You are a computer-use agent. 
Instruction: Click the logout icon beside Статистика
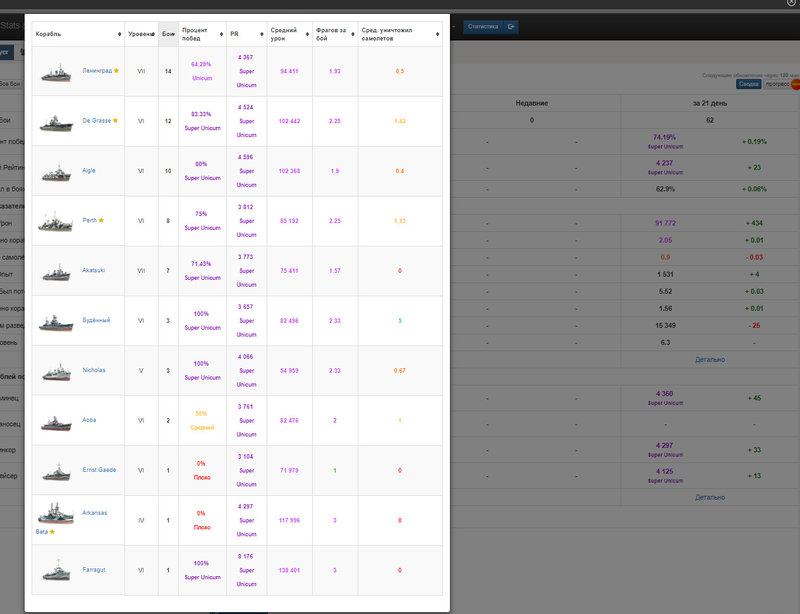pyautogui.click(x=511, y=27)
